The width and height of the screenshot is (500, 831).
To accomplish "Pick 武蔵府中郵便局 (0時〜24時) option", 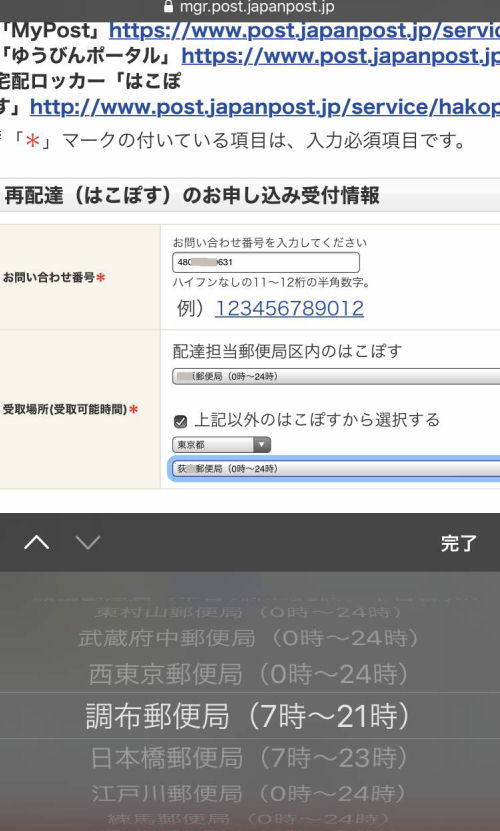I will (248, 638).
